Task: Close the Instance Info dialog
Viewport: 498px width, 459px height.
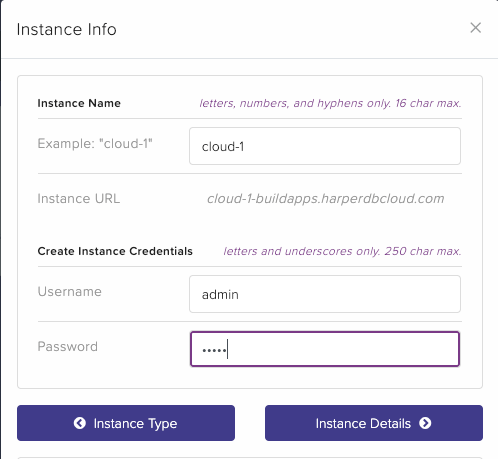Action: (x=476, y=28)
